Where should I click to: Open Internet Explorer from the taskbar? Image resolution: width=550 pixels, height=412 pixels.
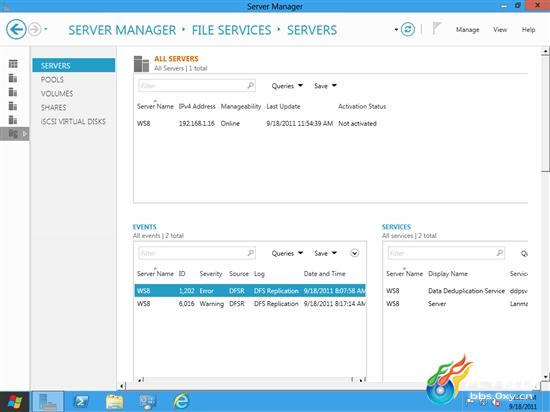(x=181, y=401)
